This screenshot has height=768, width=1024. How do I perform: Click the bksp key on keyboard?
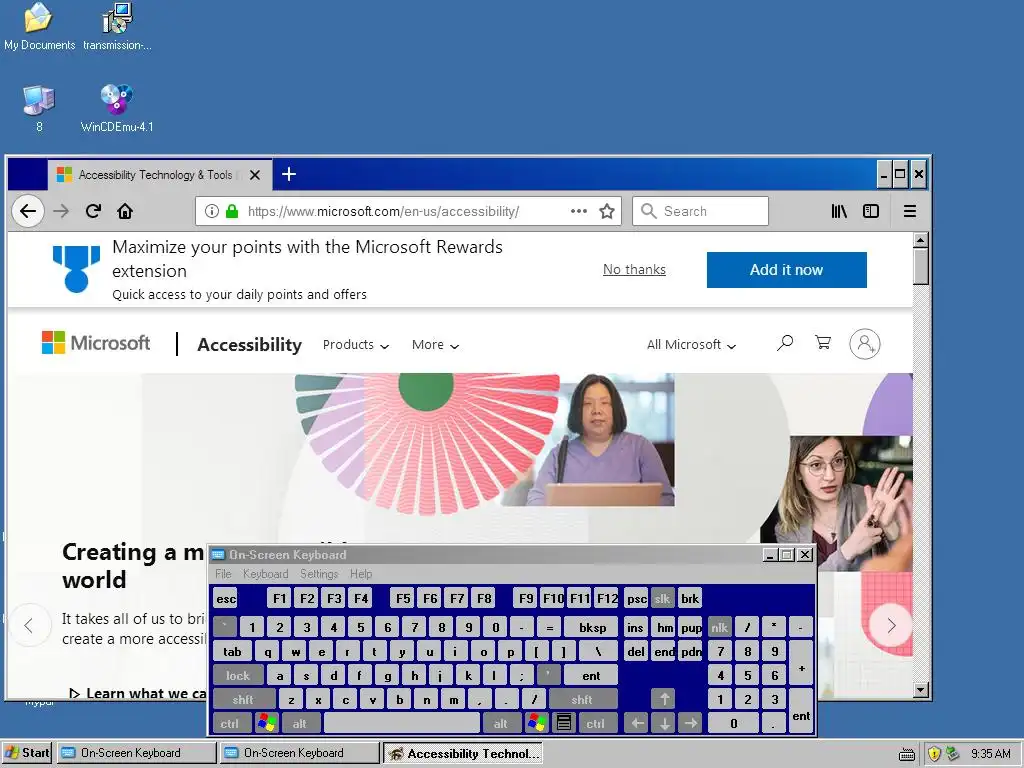592,628
